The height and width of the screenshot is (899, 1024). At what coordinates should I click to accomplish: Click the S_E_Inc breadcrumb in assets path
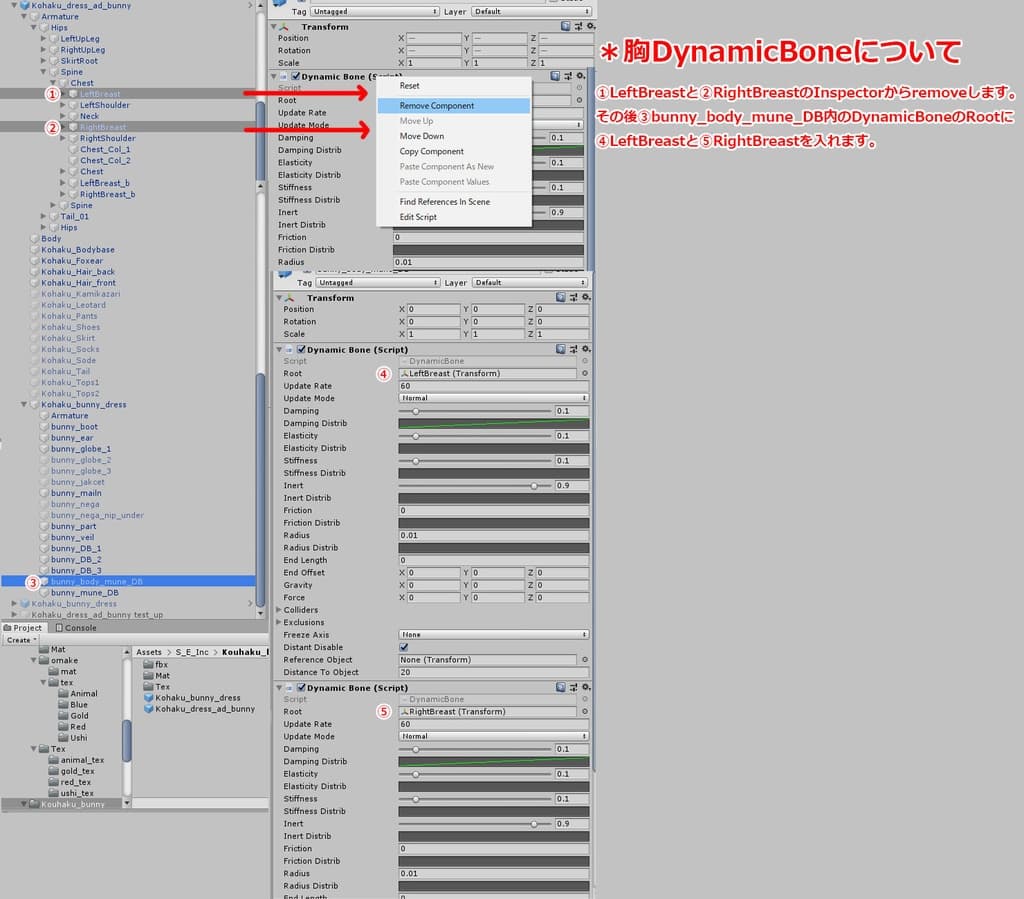pos(191,652)
